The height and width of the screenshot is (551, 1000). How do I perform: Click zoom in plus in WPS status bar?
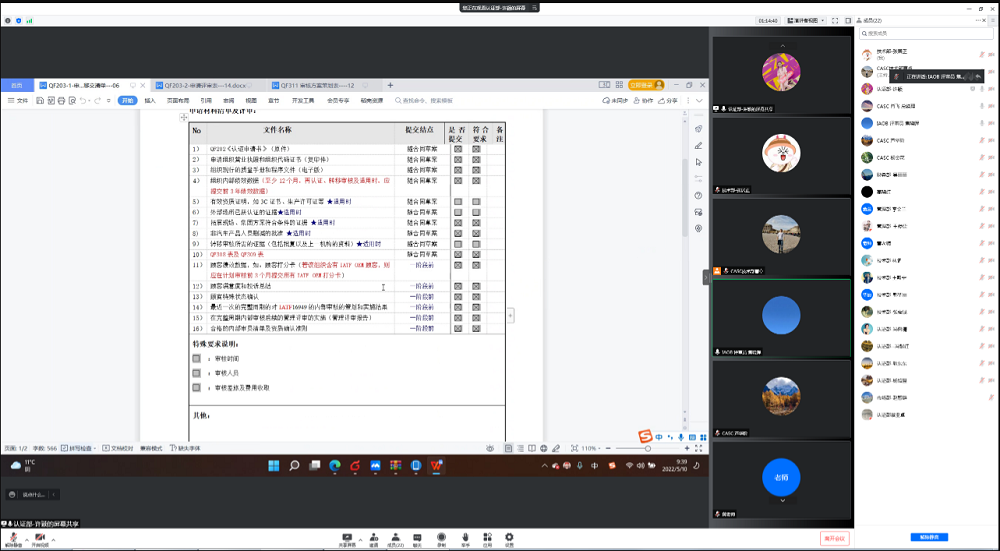coord(687,448)
